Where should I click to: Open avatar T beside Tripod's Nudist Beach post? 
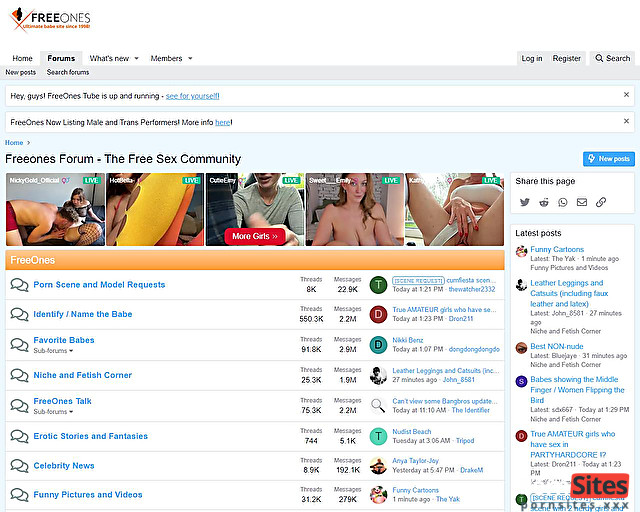[378, 436]
